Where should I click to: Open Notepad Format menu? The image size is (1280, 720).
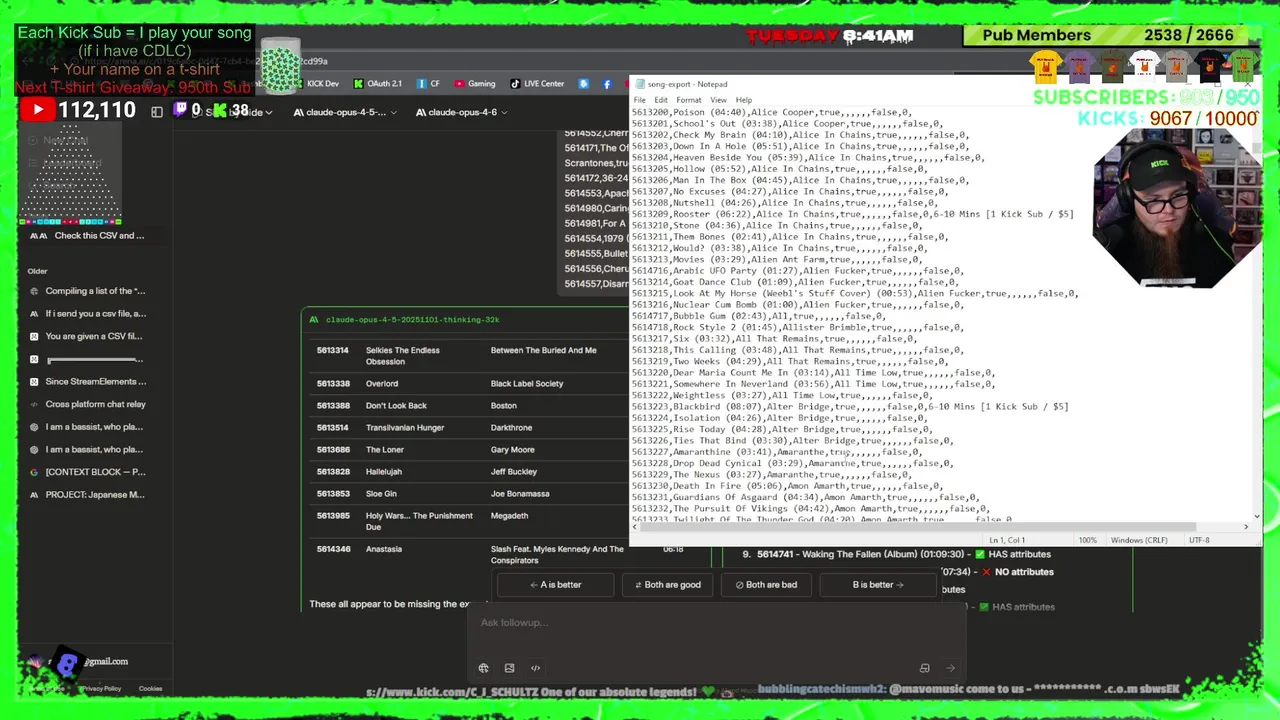tap(688, 100)
